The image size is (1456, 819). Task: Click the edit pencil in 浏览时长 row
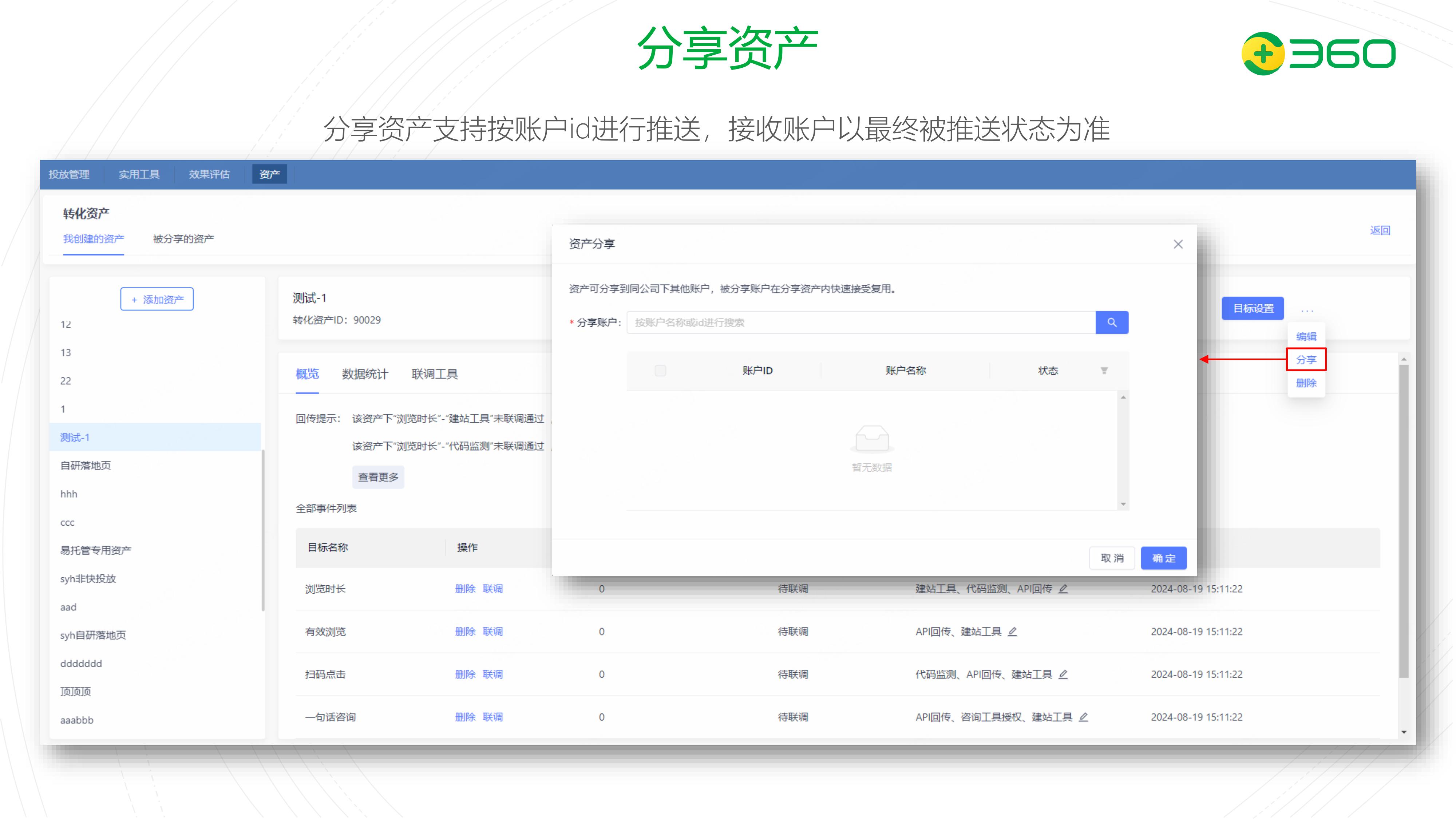1063,589
